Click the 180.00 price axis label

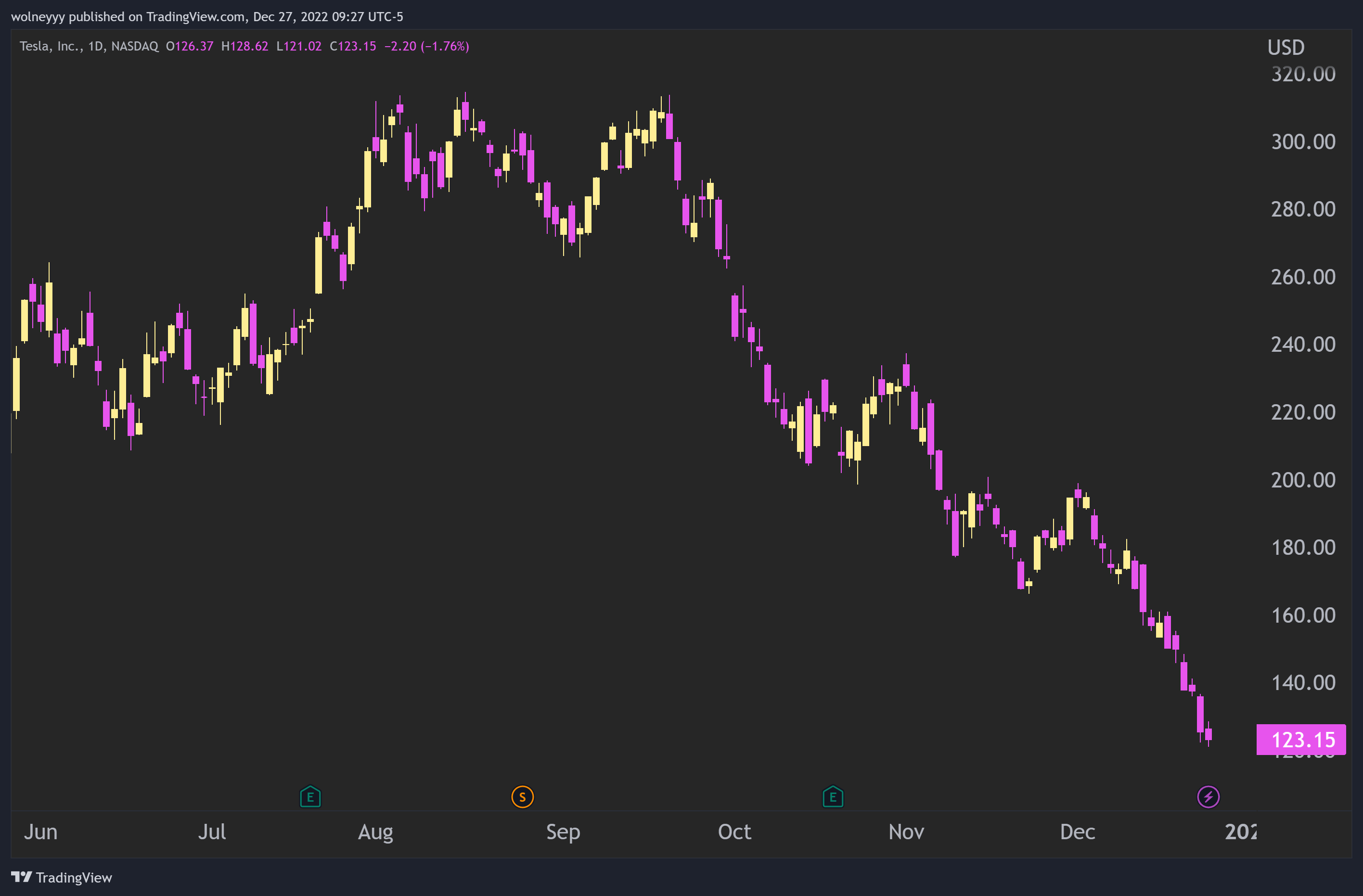pos(1303,547)
